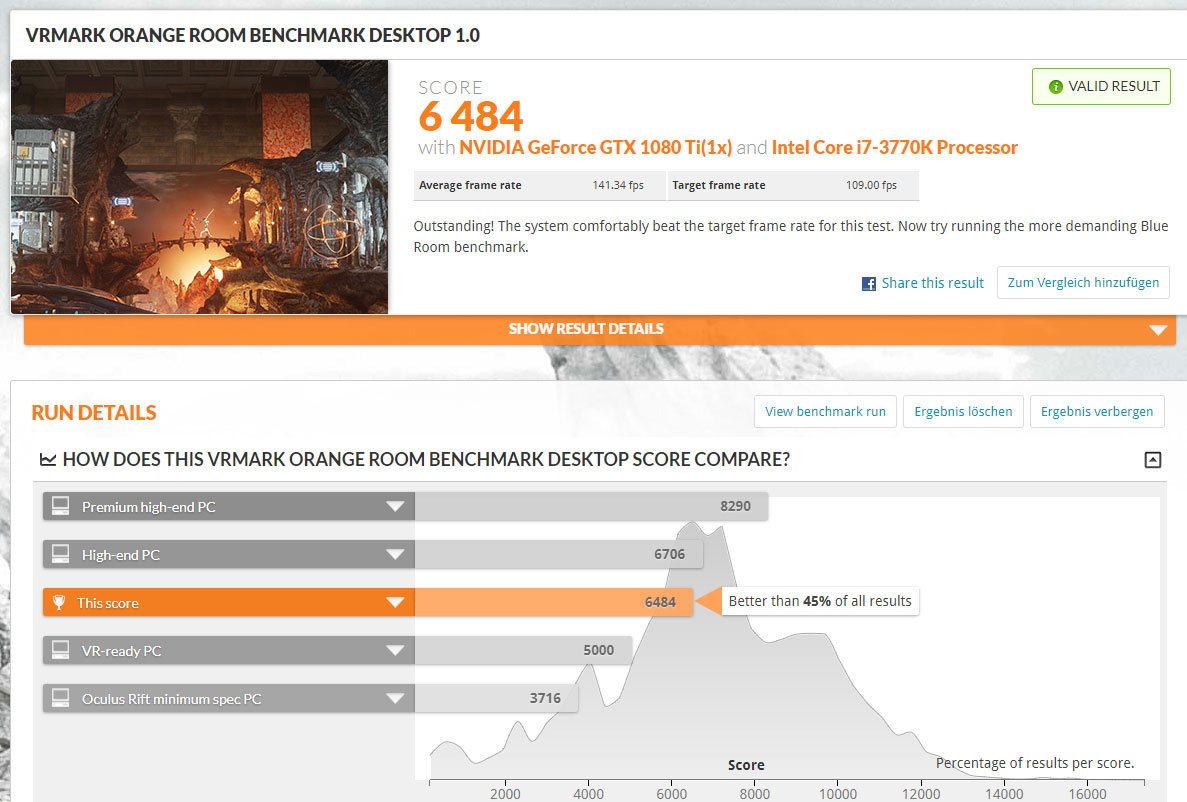This screenshot has width=1187, height=802.
Task: Click the chart icon beside the comparison heading
Action: coord(48,460)
